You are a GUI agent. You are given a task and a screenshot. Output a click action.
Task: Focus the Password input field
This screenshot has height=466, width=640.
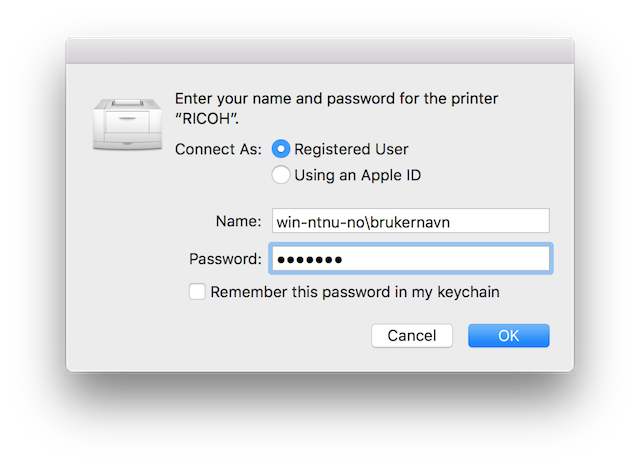tap(411, 259)
